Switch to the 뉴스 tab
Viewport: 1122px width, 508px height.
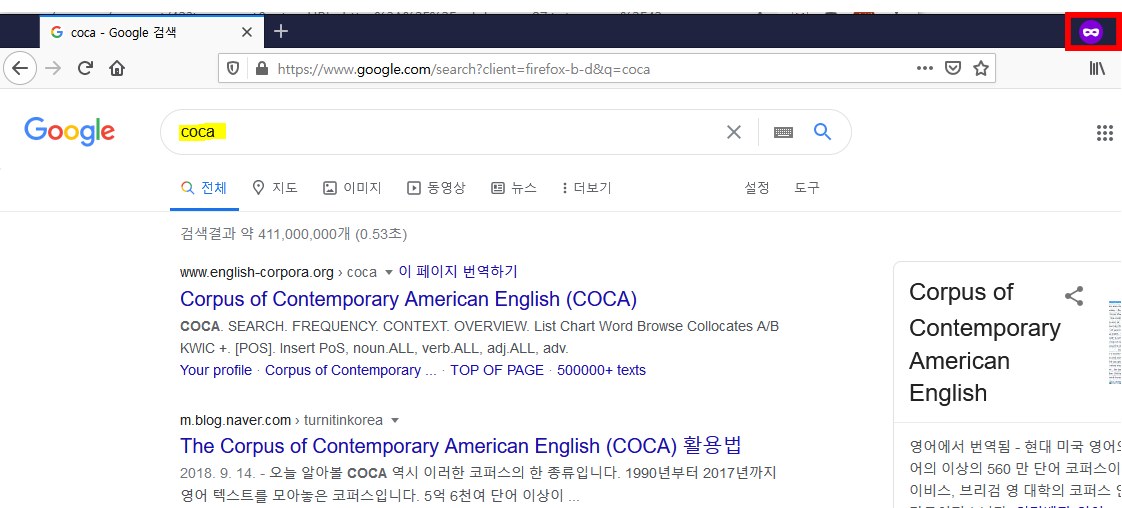tap(514, 188)
